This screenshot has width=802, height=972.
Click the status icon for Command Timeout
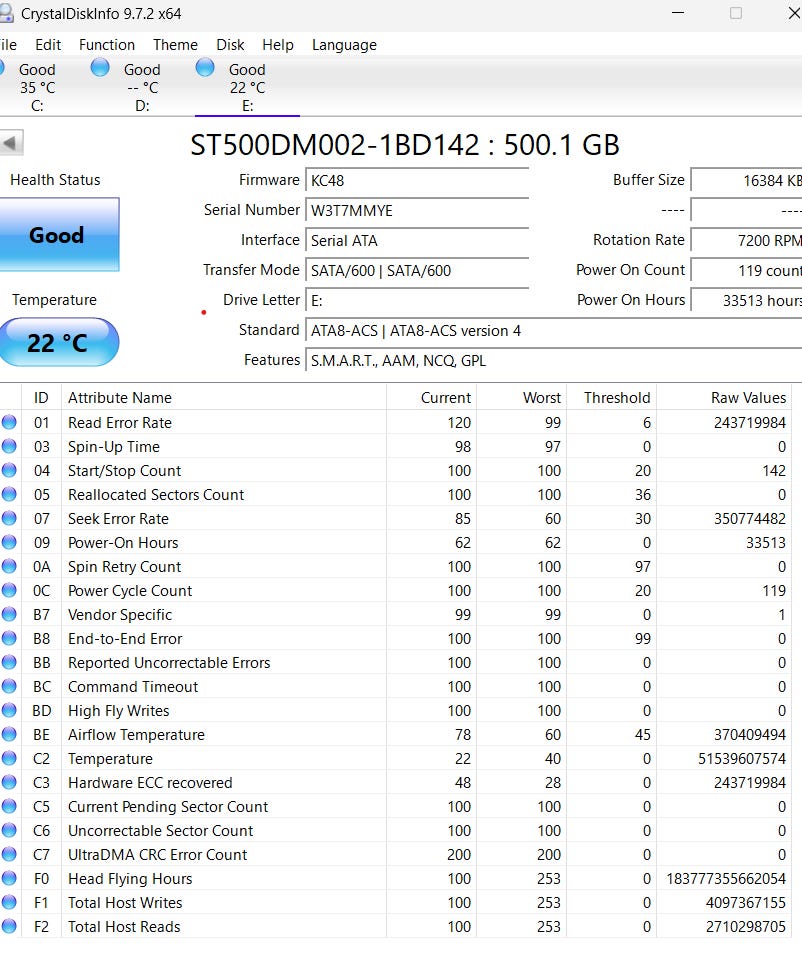coord(9,686)
